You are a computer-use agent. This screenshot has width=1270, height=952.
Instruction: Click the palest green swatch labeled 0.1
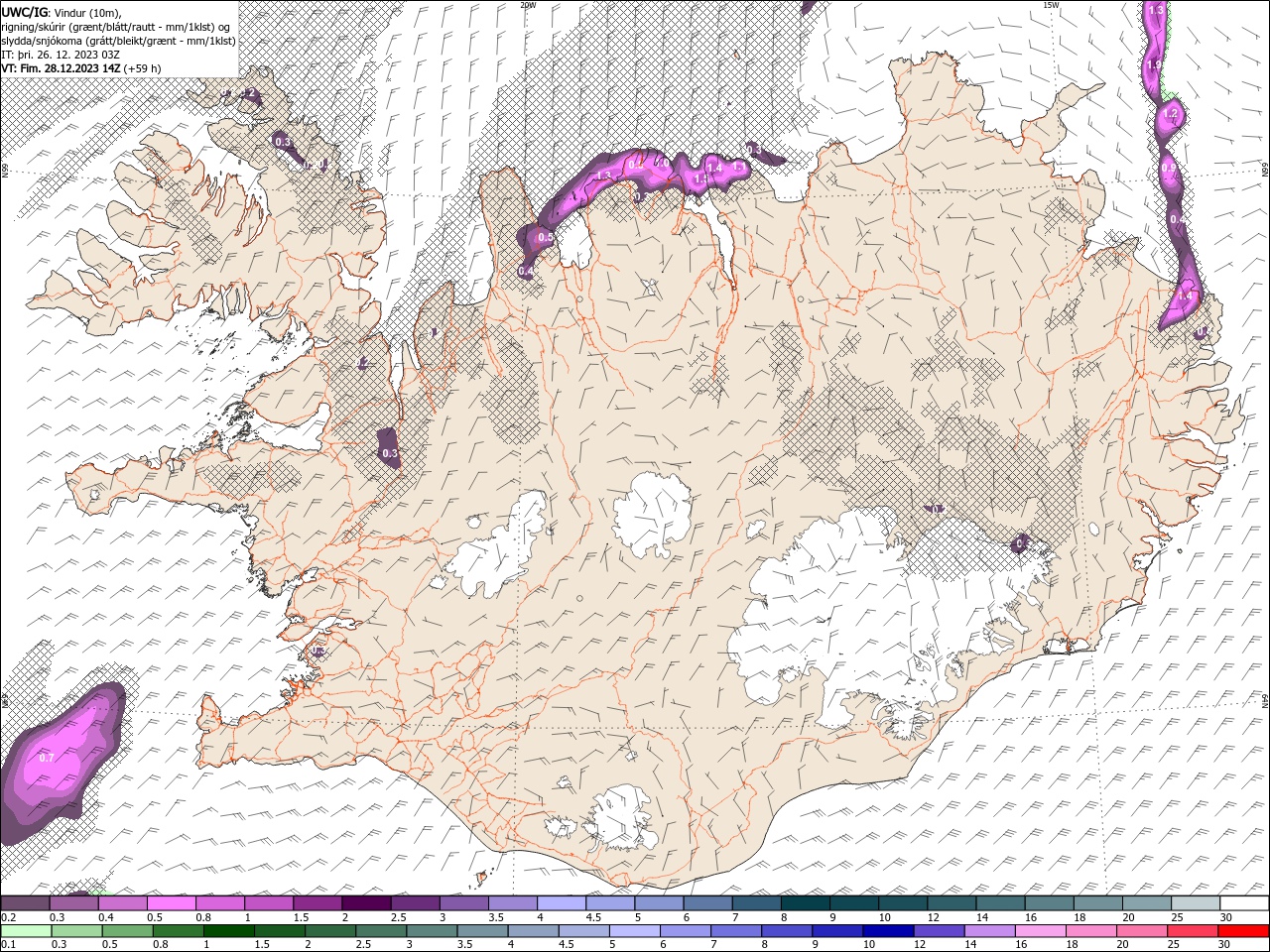pyautogui.click(x=26, y=931)
